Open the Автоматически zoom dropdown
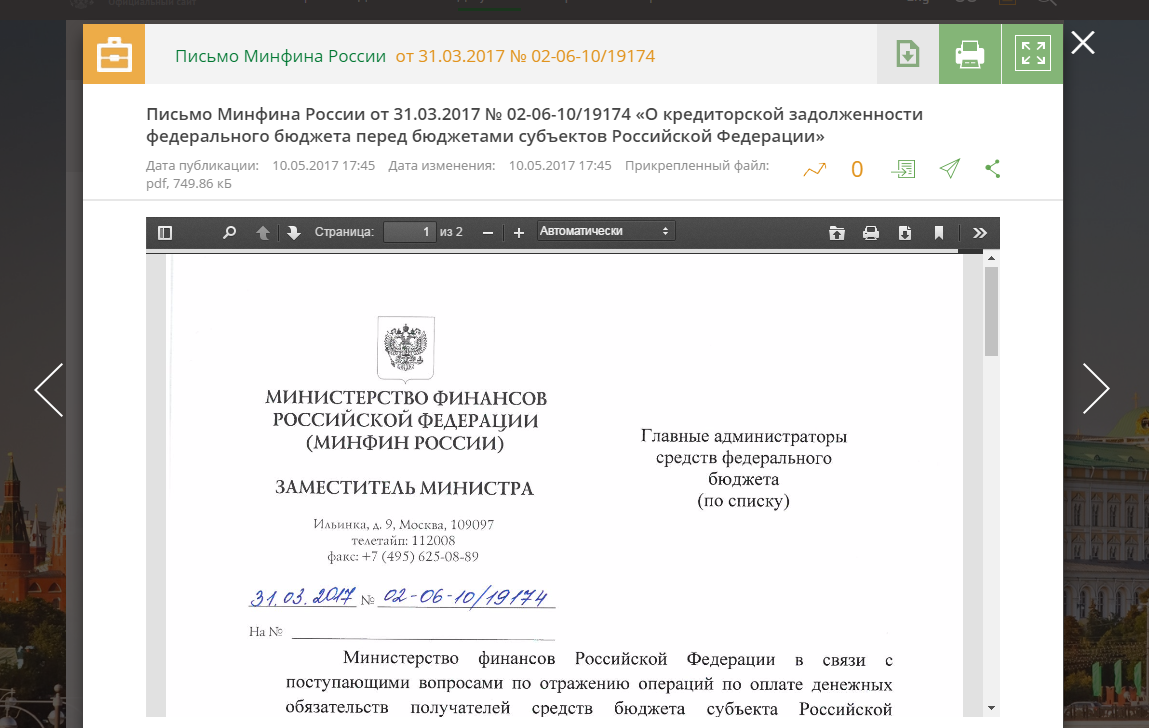This screenshot has height=728, width=1149. point(605,232)
